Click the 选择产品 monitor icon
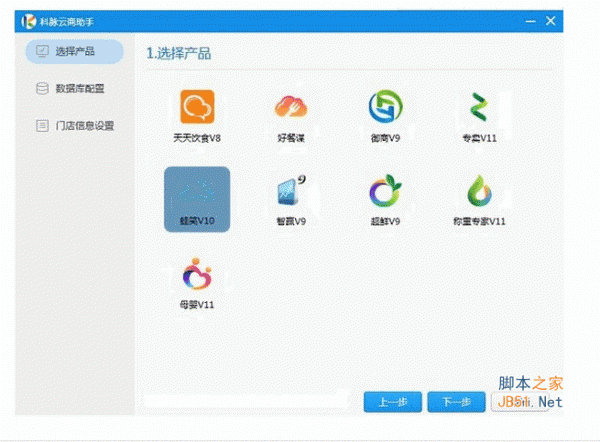 [x=42, y=51]
